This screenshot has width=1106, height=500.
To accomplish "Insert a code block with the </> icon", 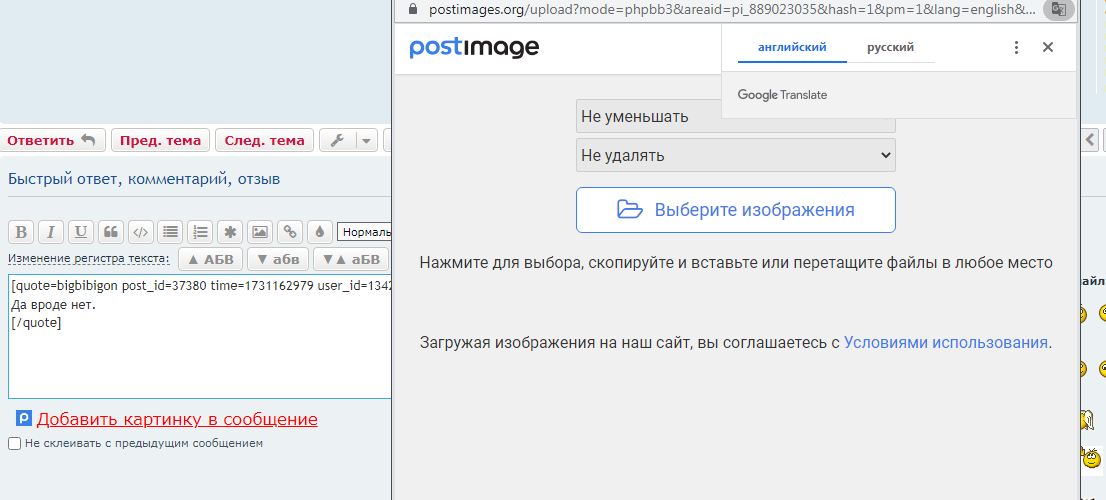I will [x=140, y=232].
